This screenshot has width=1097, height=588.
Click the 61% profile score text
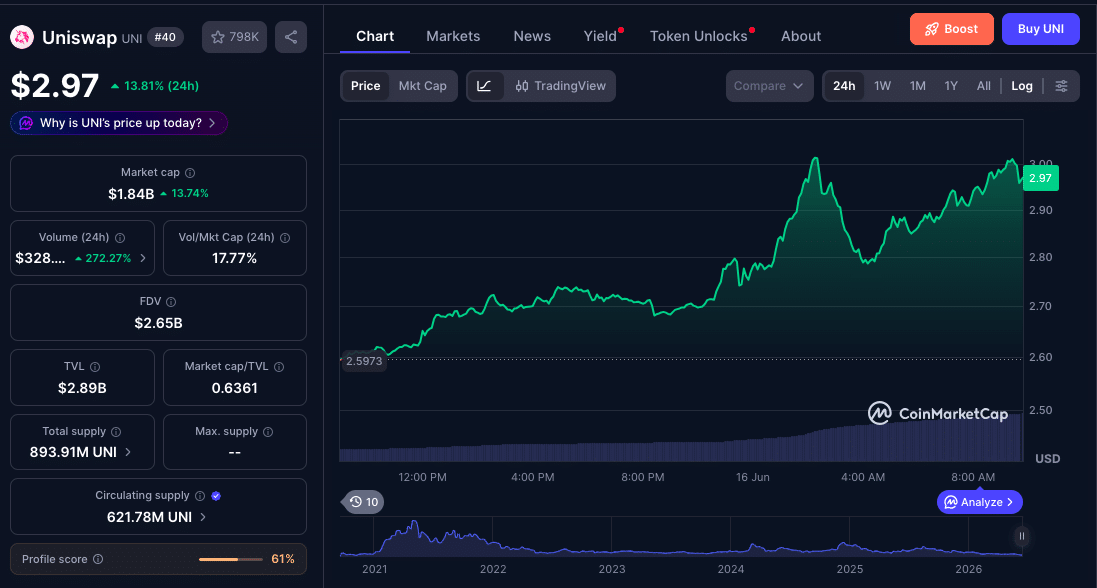coord(283,559)
